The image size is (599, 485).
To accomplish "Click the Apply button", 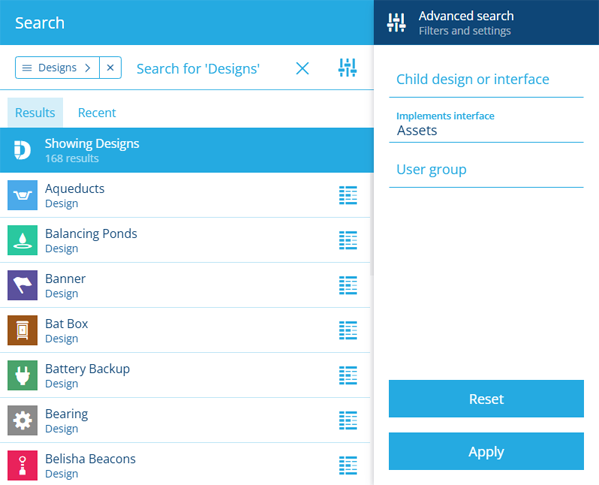I will 486,451.
